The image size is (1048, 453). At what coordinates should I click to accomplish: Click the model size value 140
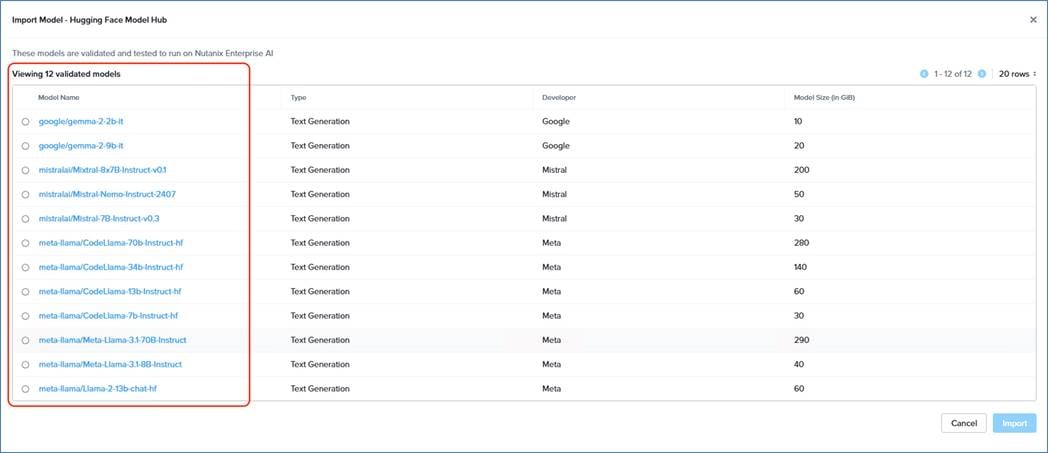801,267
